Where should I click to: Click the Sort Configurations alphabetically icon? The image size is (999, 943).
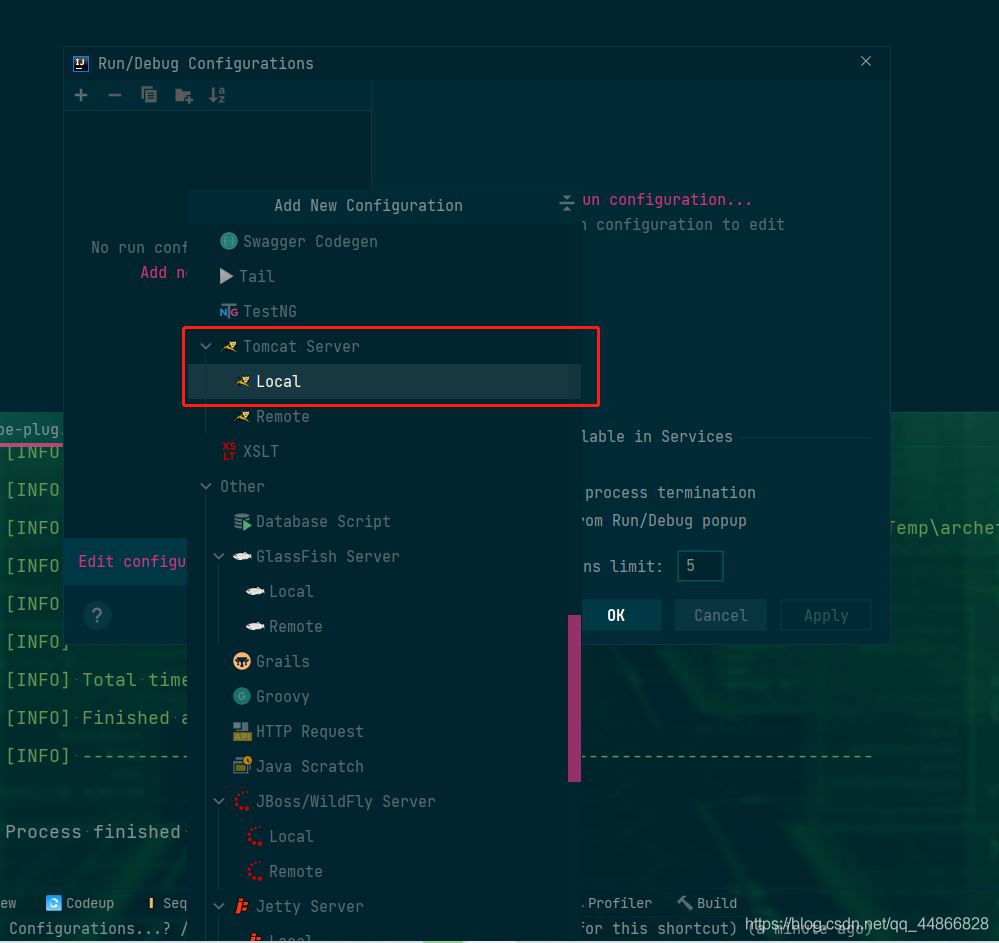click(x=217, y=96)
